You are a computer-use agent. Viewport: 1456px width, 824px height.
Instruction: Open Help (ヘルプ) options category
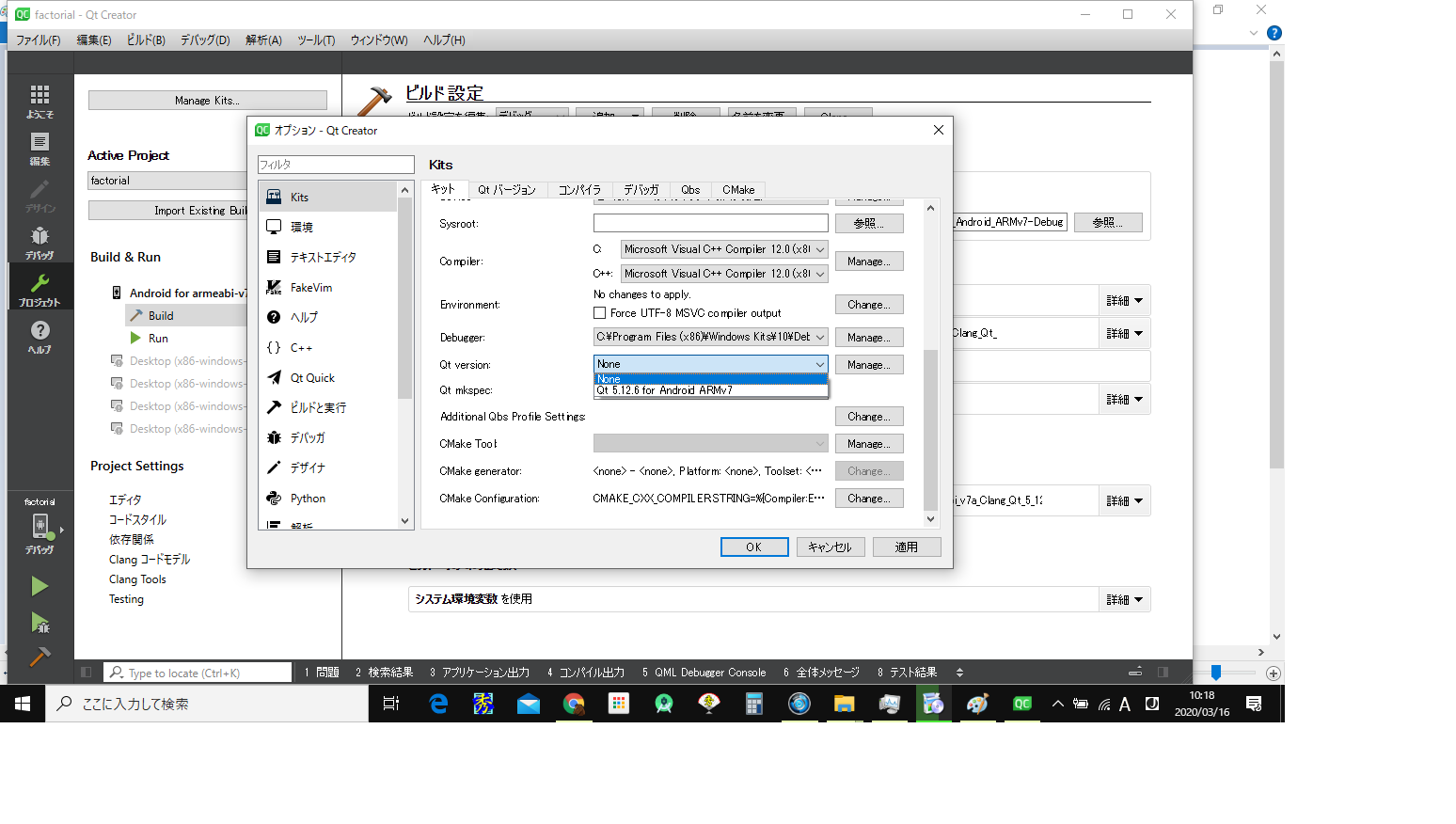coord(329,317)
